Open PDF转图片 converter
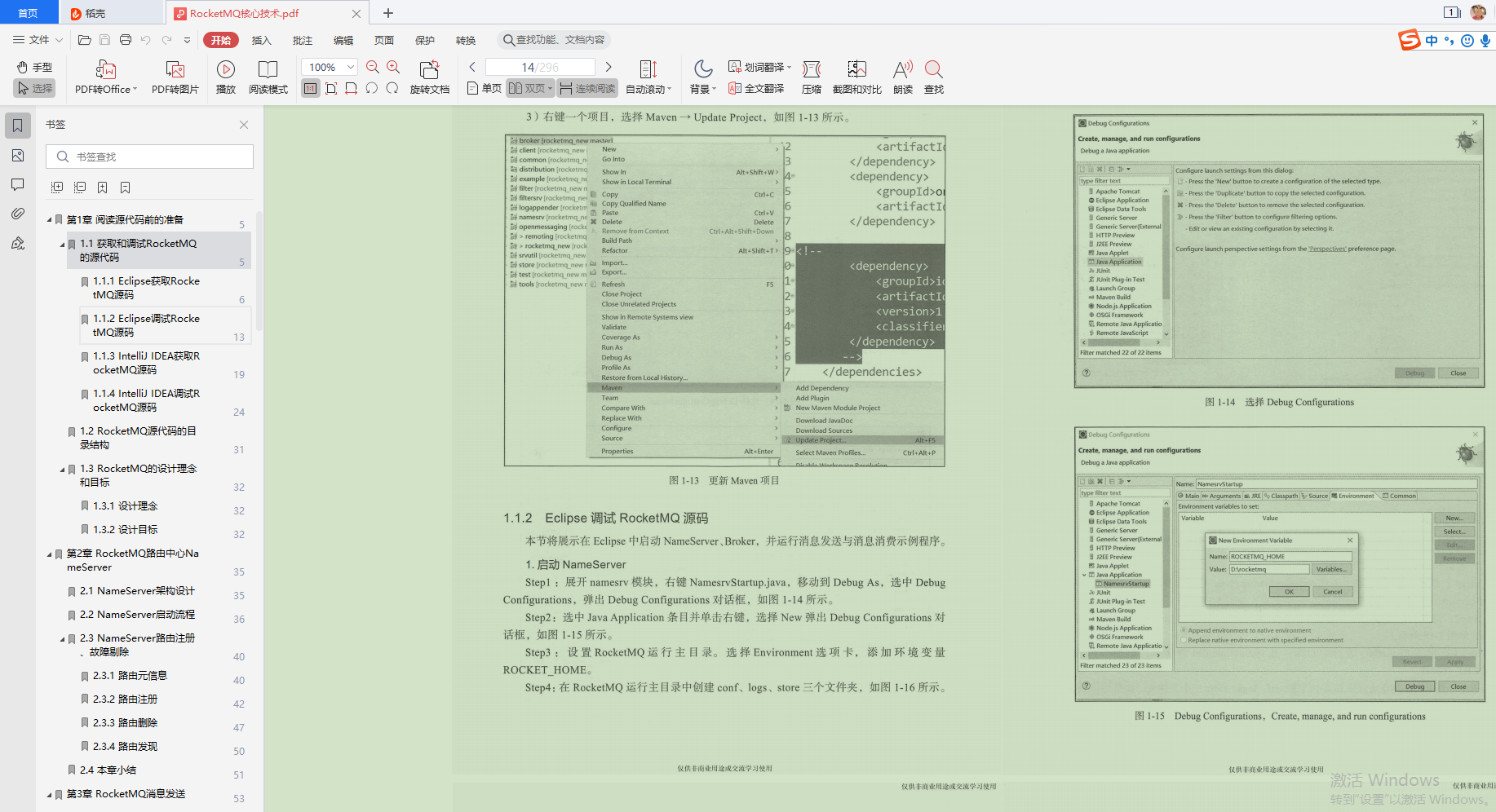Screen dimensions: 1496x812 175,77
